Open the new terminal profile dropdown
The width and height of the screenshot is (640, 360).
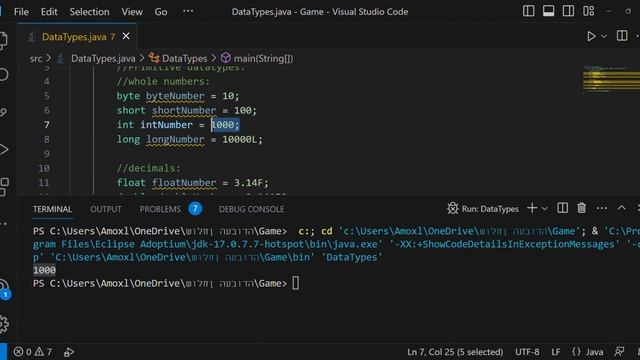tap(544, 209)
